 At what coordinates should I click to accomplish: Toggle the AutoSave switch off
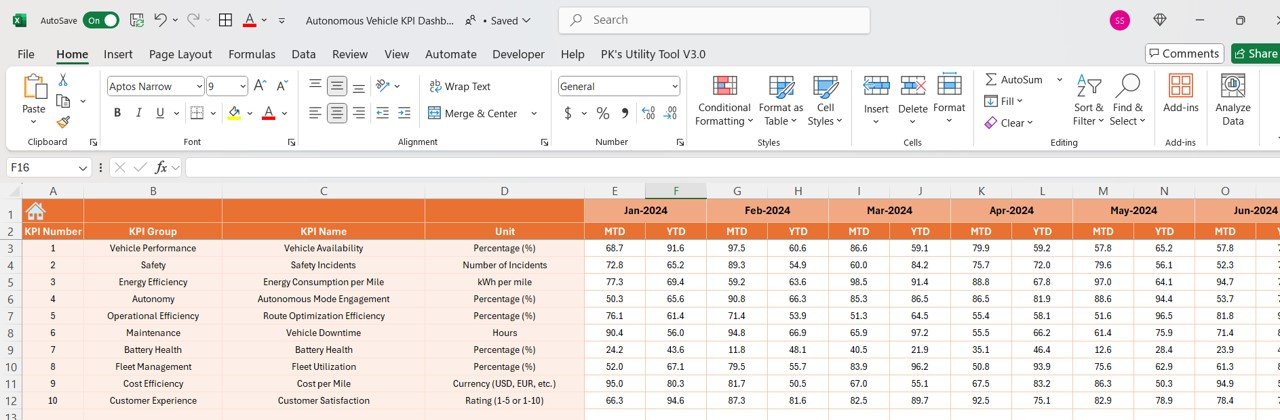point(101,20)
